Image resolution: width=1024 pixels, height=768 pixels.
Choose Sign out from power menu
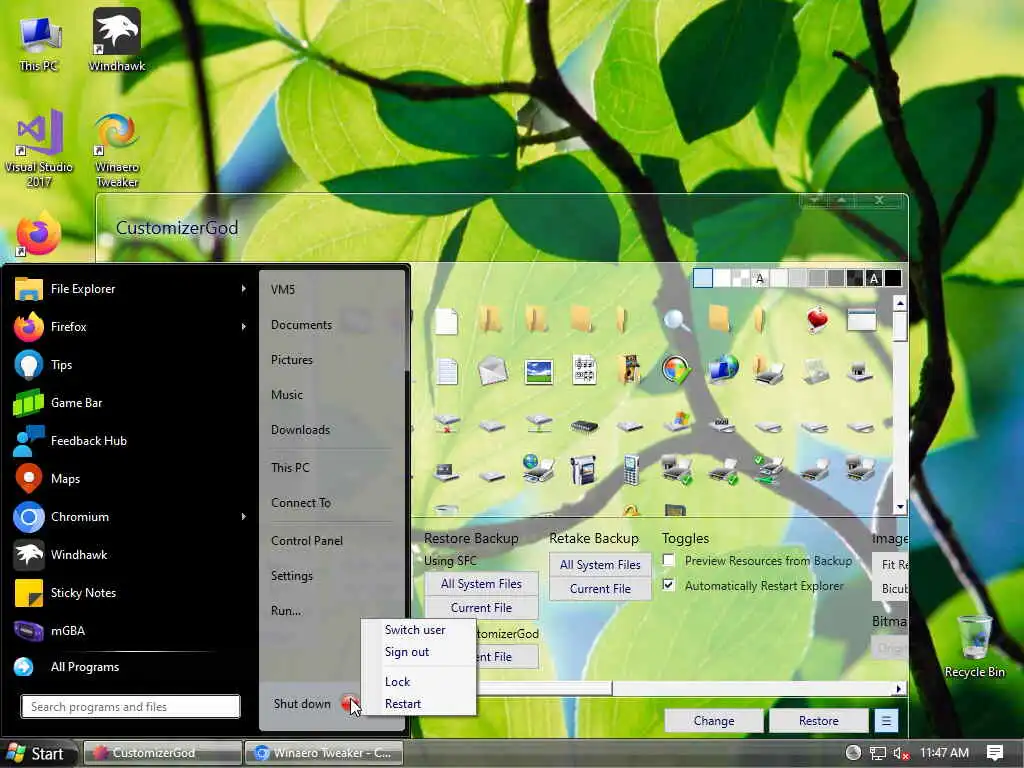[x=407, y=652]
